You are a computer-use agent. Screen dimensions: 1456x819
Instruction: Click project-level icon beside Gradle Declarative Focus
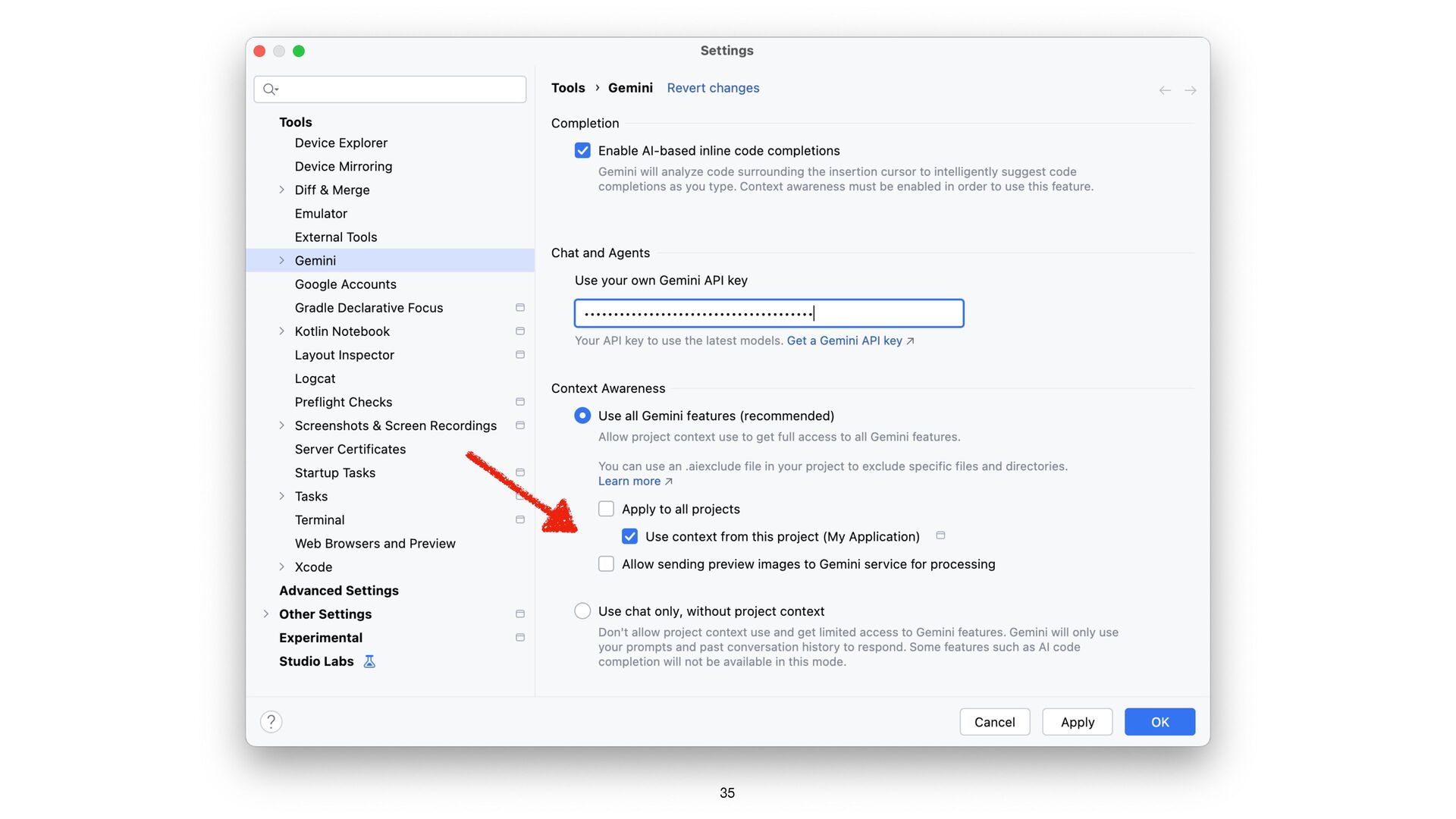520,308
